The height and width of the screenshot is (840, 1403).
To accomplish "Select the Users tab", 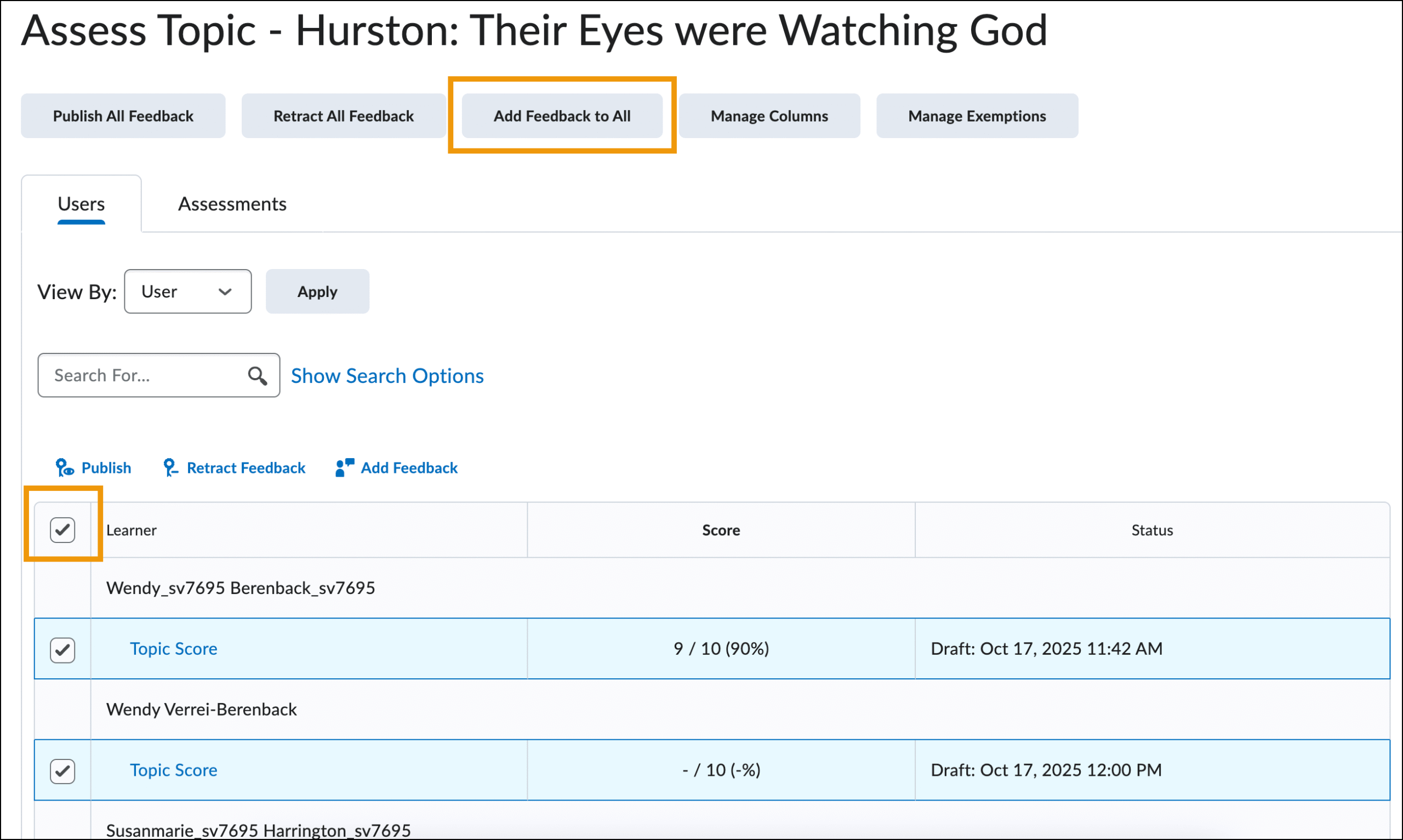I will pyautogui.click(x=81, y=204).
